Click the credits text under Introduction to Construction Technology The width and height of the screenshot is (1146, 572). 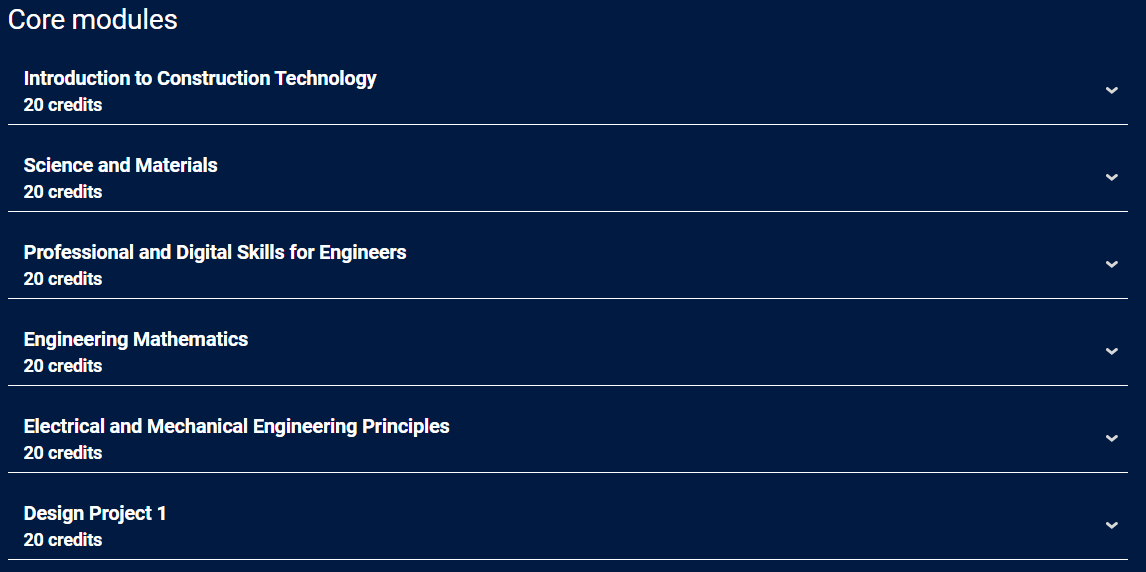(x=63, y=105)
